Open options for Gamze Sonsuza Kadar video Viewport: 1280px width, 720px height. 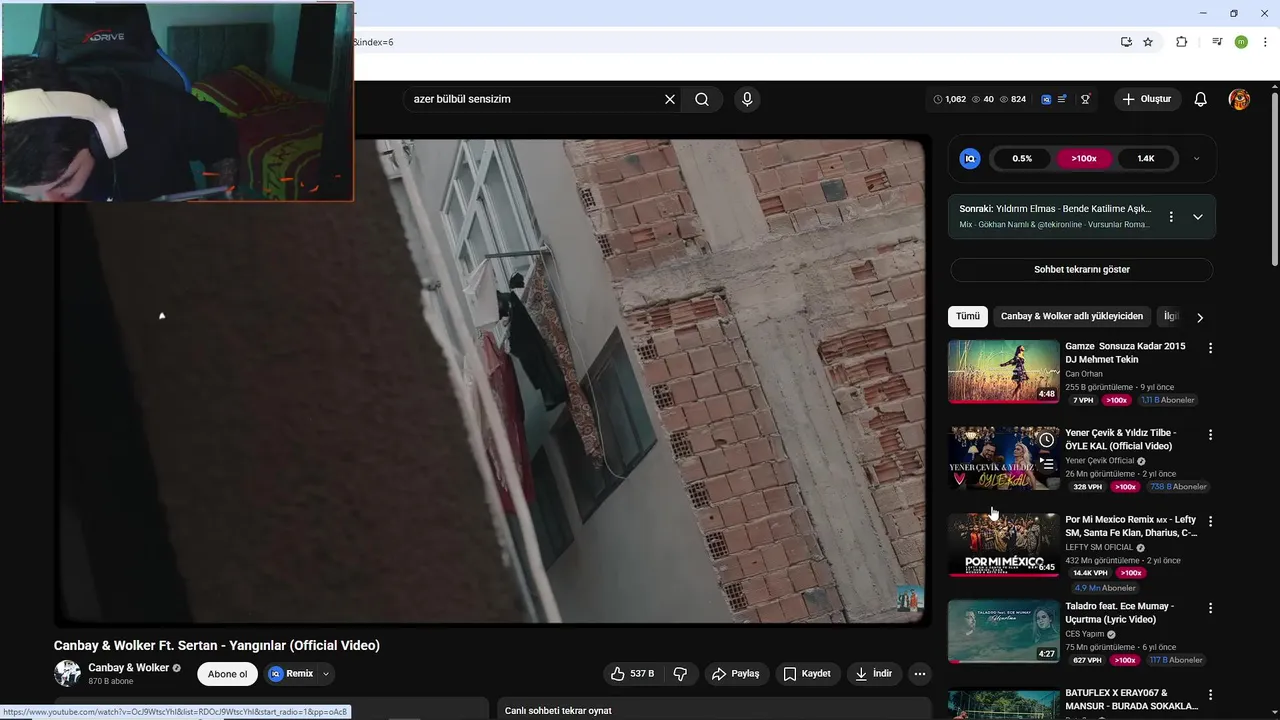1210,348
